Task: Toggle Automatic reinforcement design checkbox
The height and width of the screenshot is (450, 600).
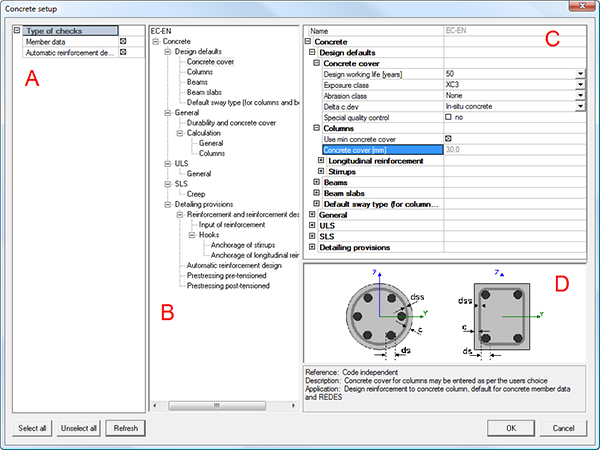Action: (x=121, y=53)
